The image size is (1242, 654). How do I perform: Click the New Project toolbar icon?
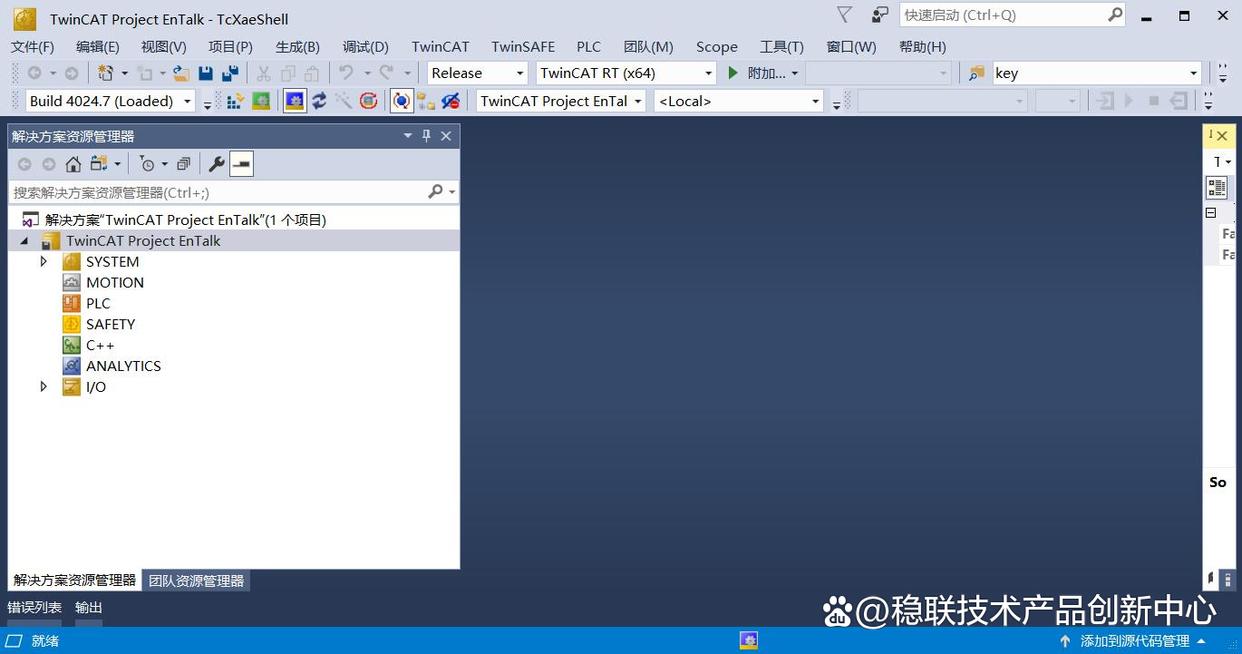[106, 73]
